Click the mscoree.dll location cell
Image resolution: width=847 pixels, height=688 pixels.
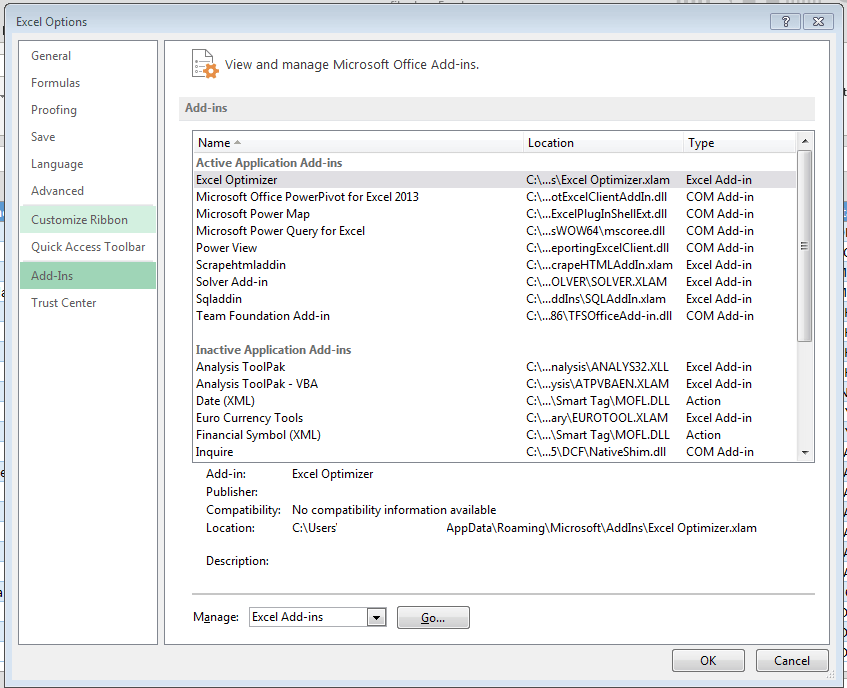click(595, 231)
